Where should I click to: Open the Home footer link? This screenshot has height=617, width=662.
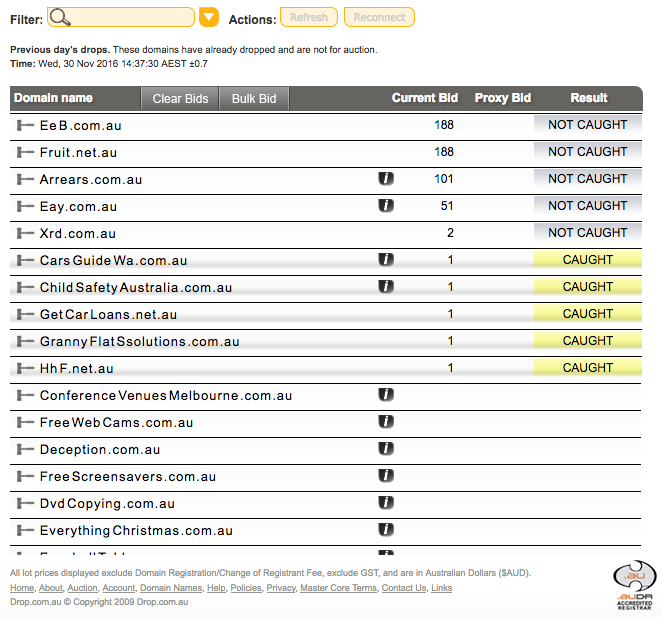(22, 588)
